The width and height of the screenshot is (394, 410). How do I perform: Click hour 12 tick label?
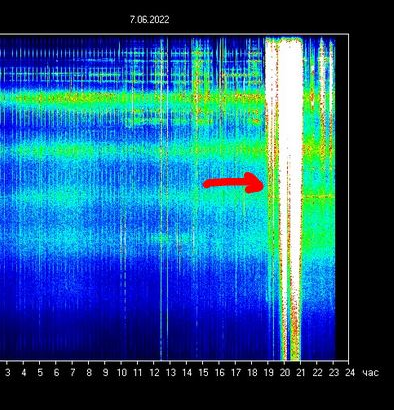point(154,372)
